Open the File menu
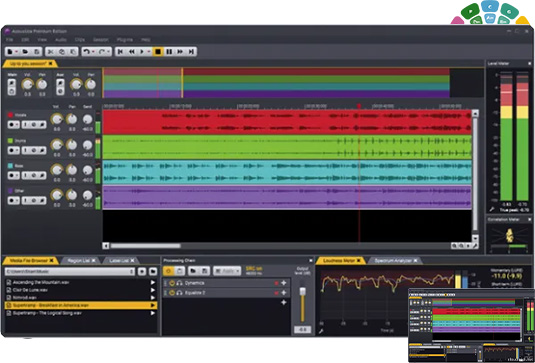The image size is (535, 363). tap(9, 40)
